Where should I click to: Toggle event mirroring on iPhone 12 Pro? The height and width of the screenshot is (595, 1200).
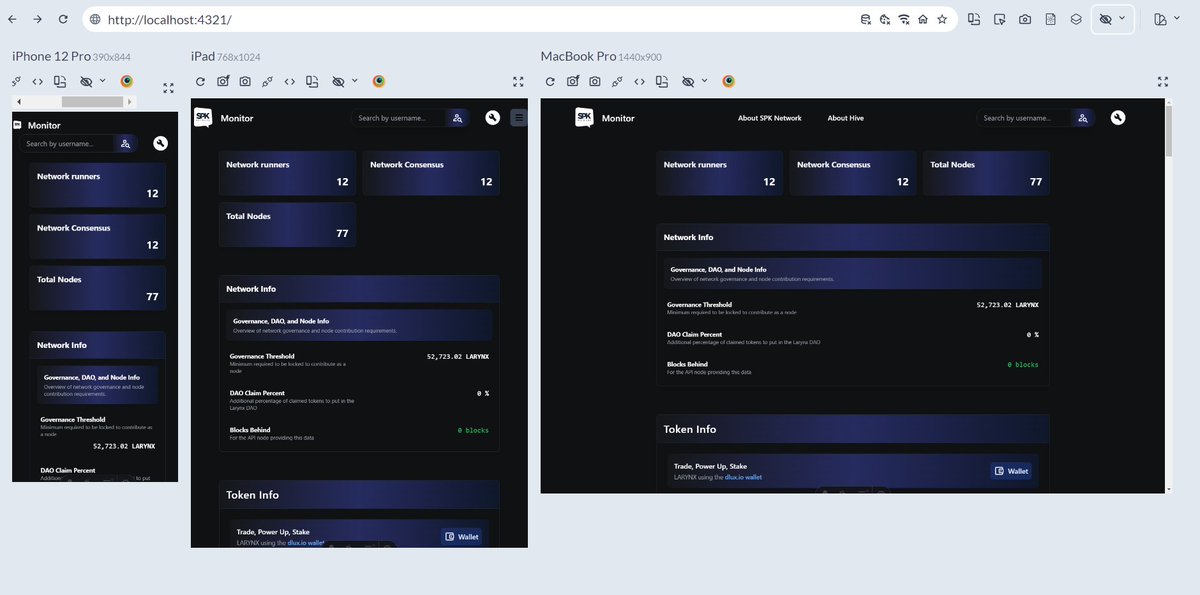(16, 81)
